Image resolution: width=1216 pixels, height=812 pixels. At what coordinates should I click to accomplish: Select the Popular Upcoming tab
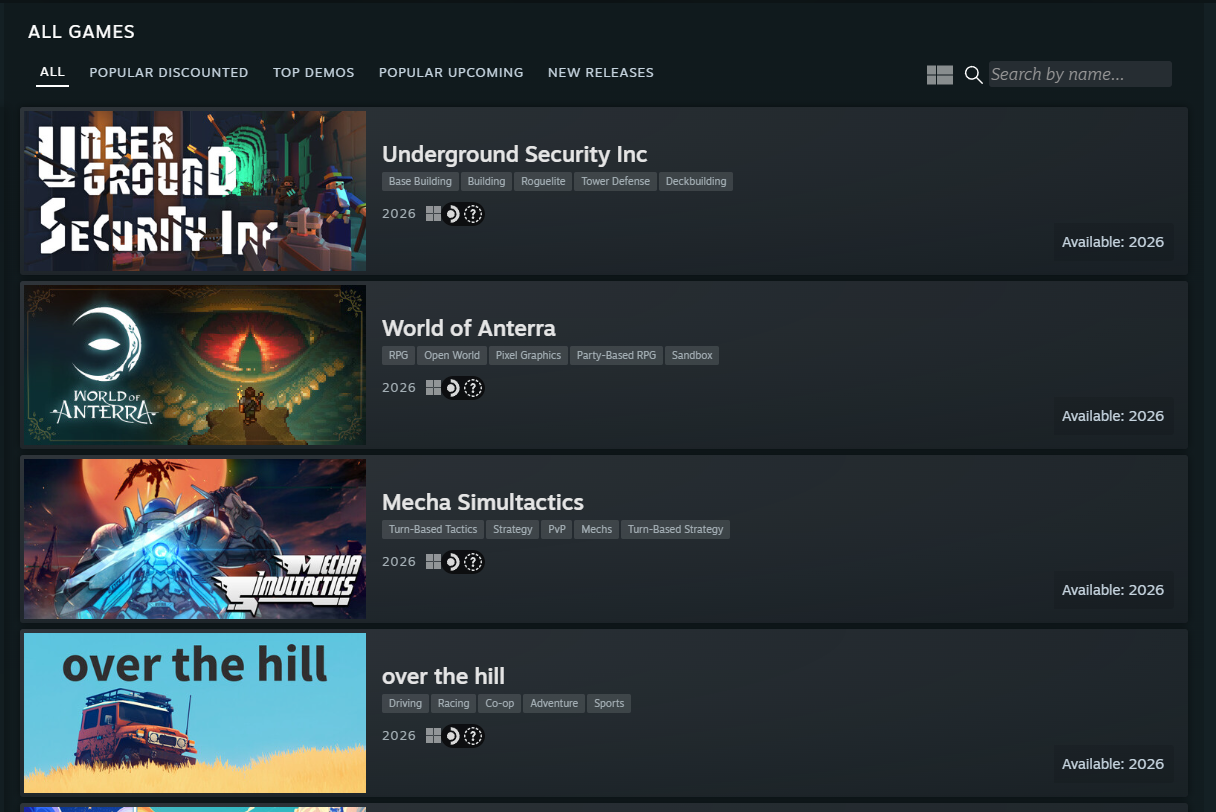450,73
